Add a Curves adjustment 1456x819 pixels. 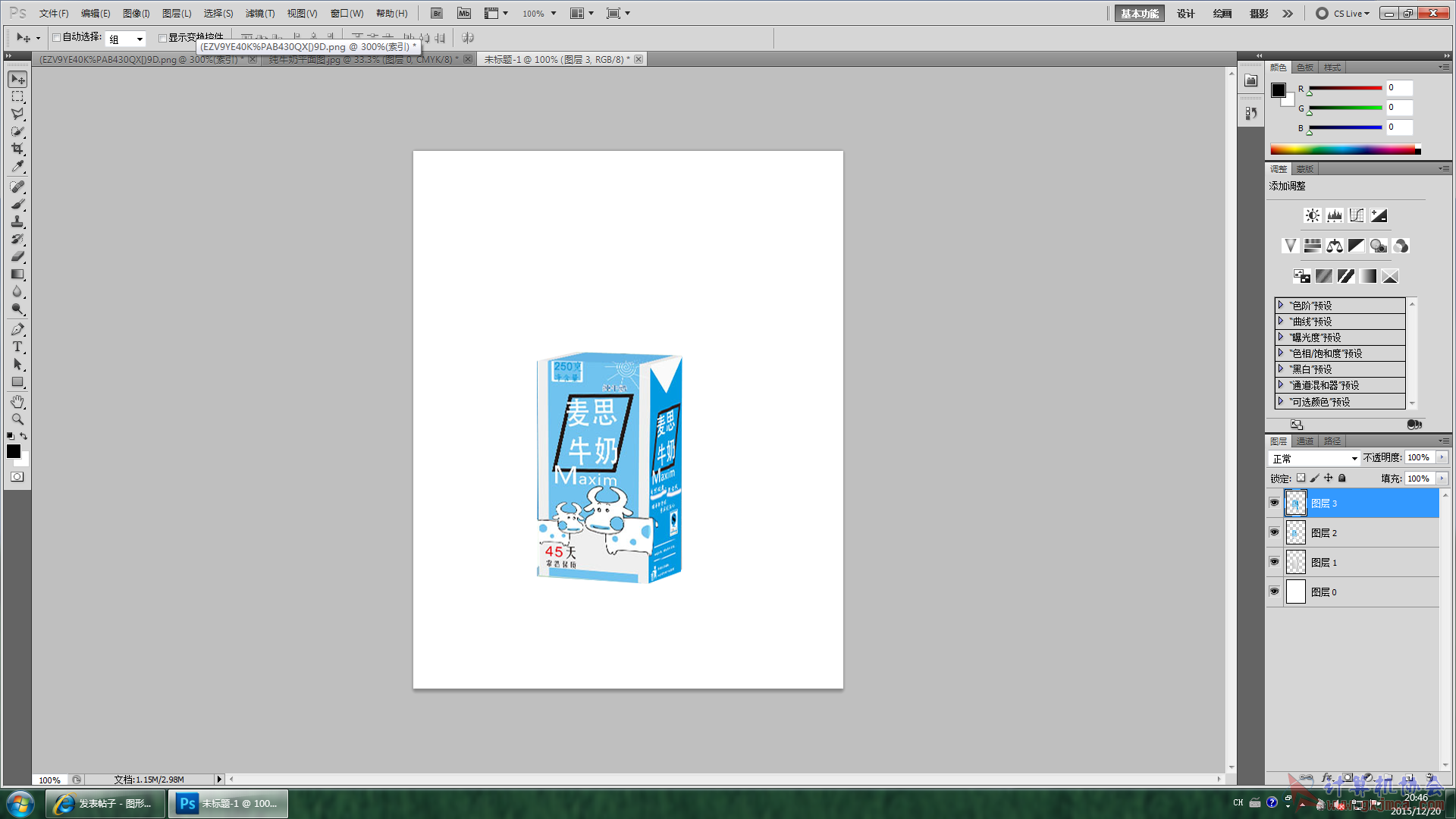click(1356, 216)
